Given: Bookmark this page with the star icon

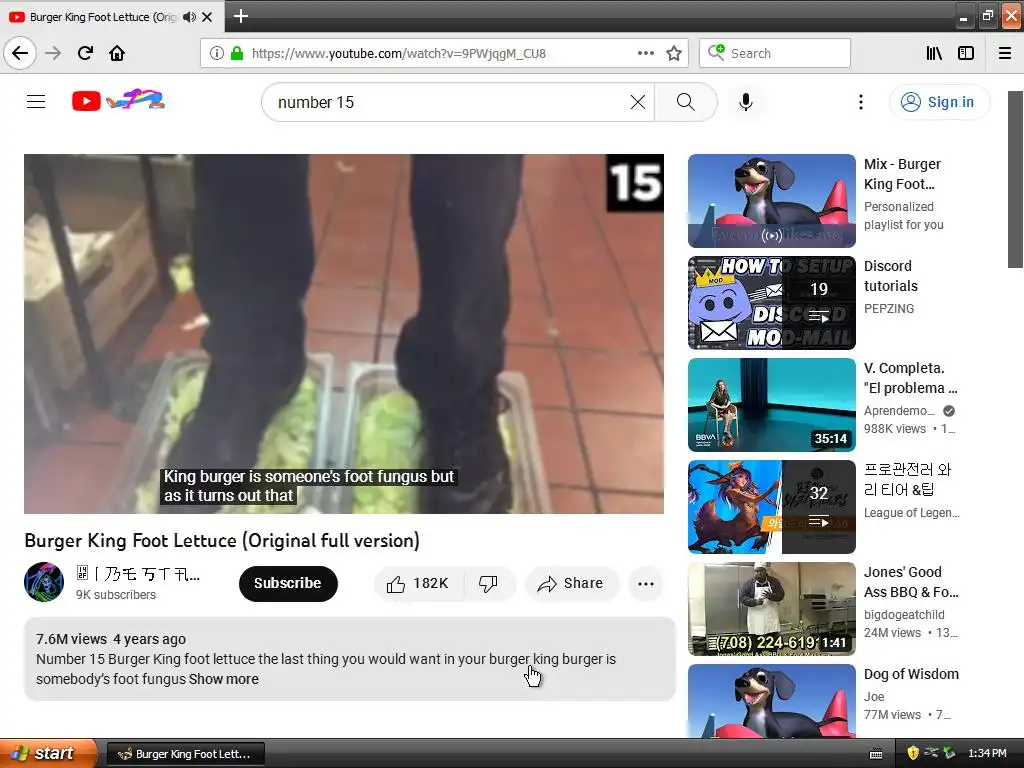Looking at the screenshot, I should (x=674, y=53).
